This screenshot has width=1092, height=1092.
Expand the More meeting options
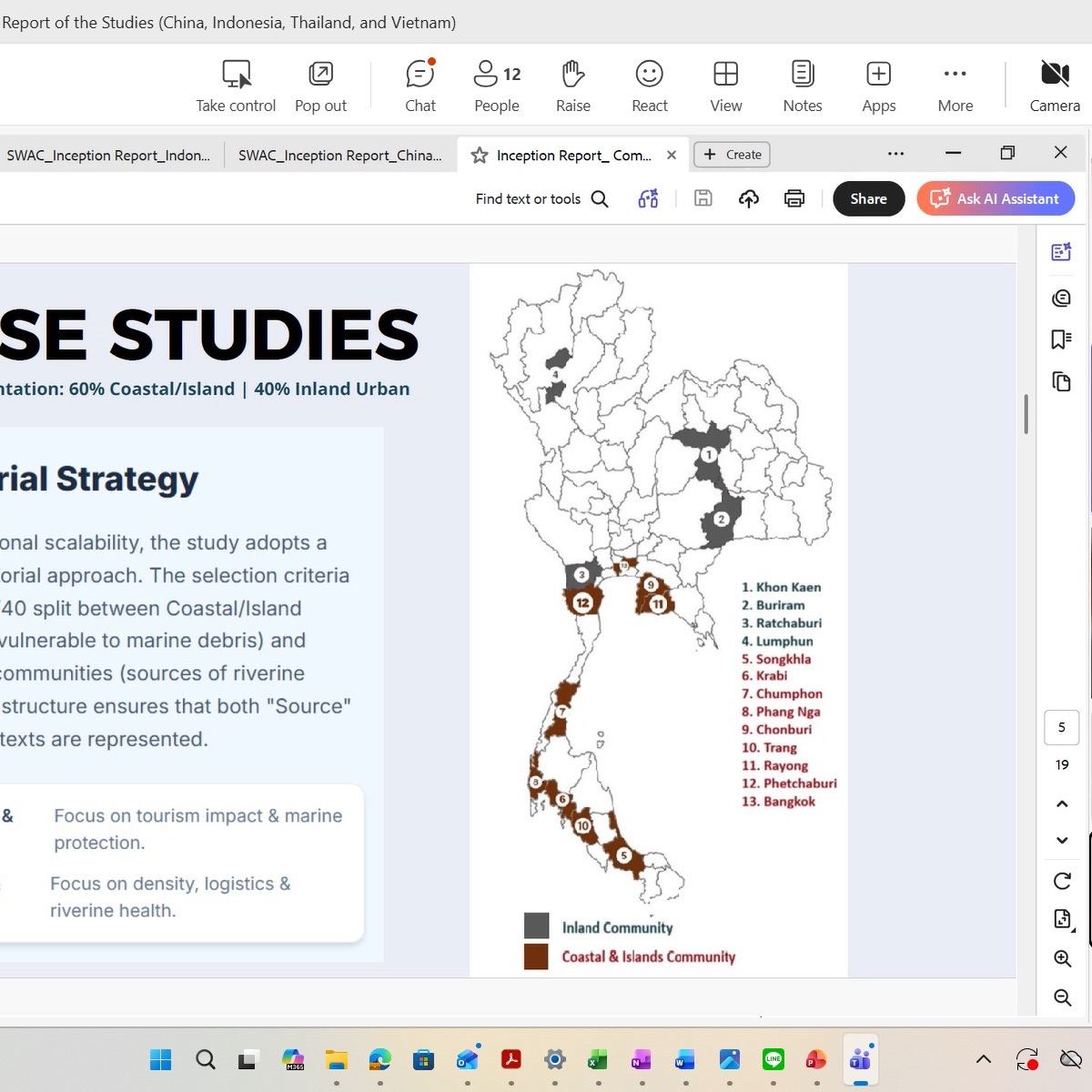coord(955,86)
